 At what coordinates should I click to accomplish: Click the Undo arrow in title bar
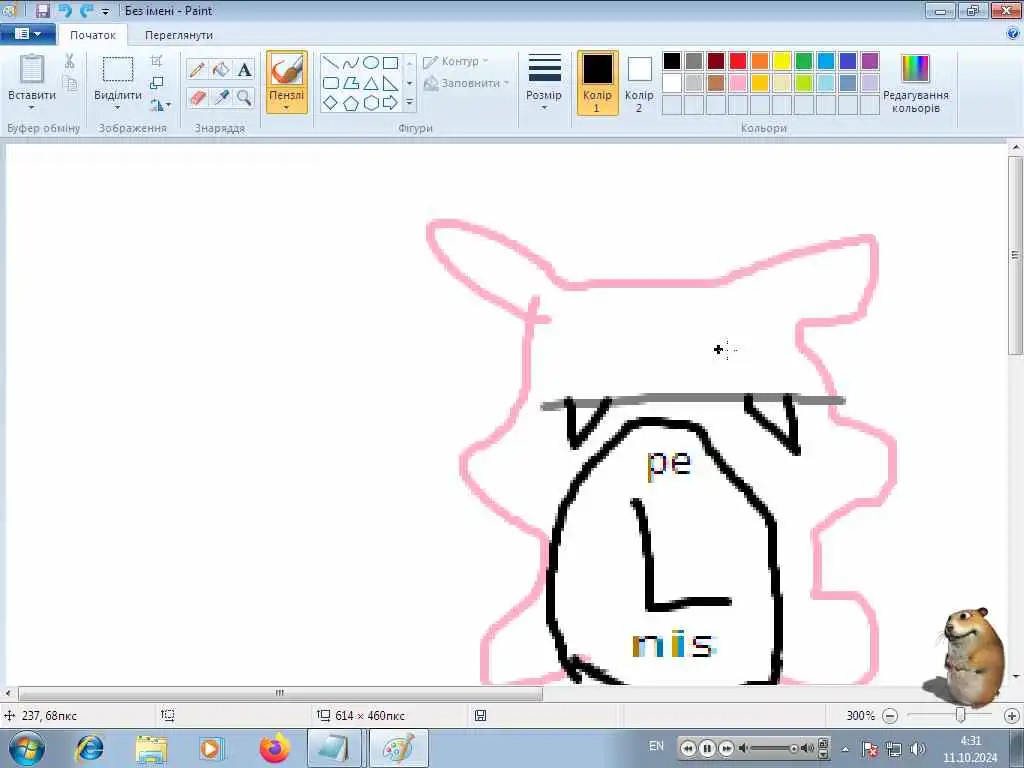click(x=65, y=10)
